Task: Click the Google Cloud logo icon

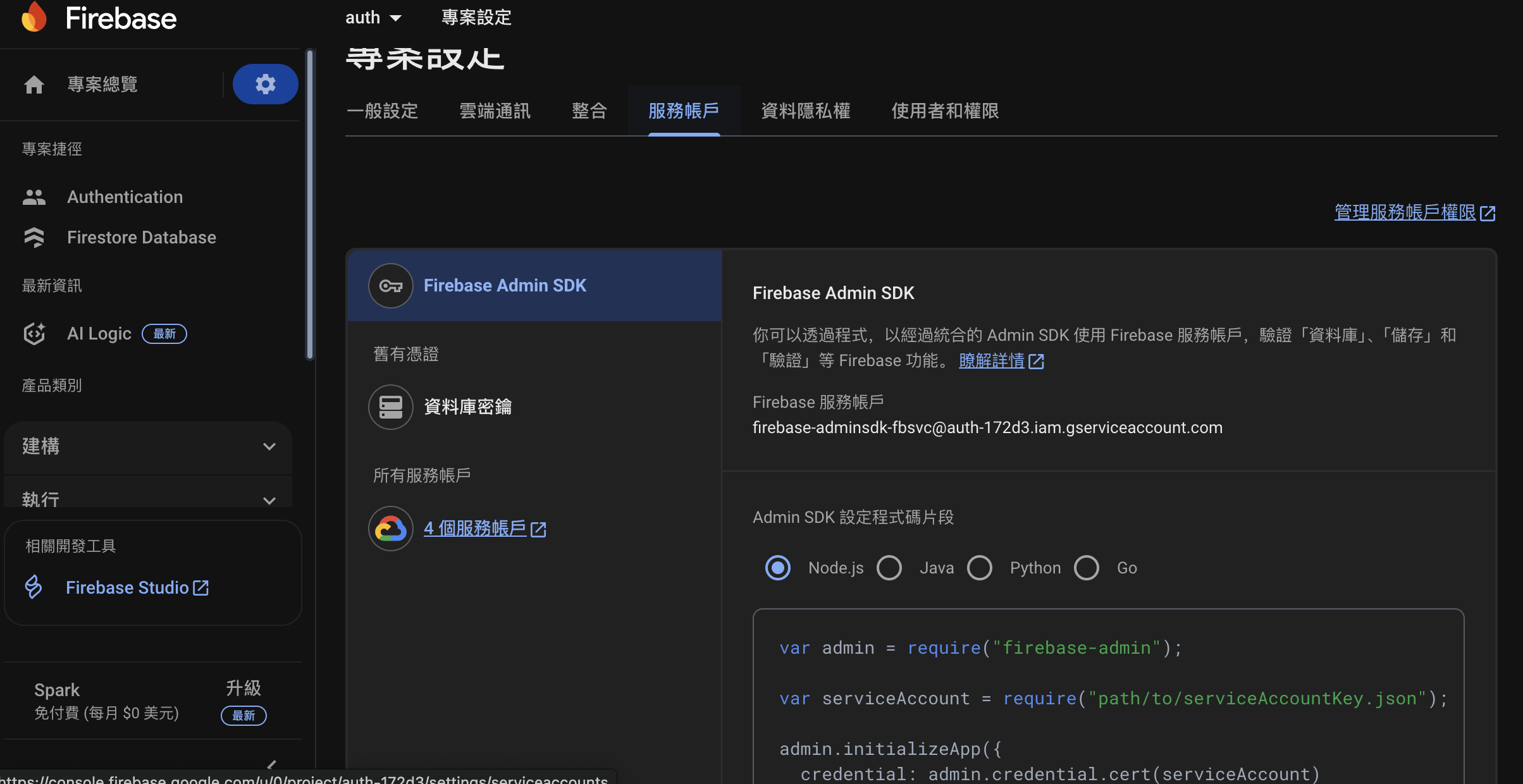Action: pyautogui.click(x=391, y=529)
